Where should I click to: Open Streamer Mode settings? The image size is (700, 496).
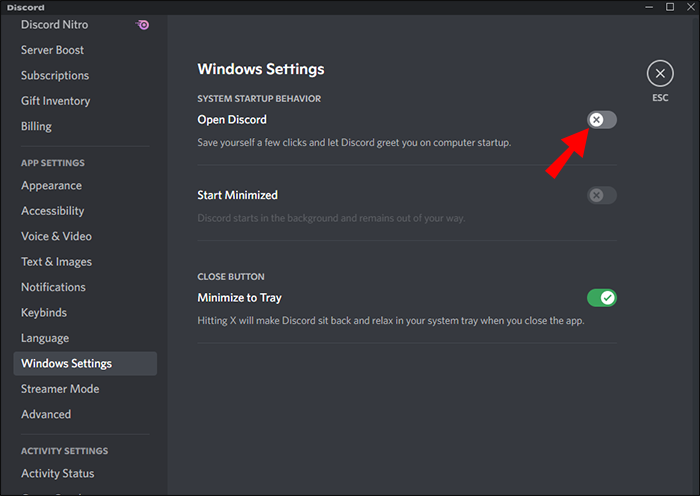tap(60, 389)
